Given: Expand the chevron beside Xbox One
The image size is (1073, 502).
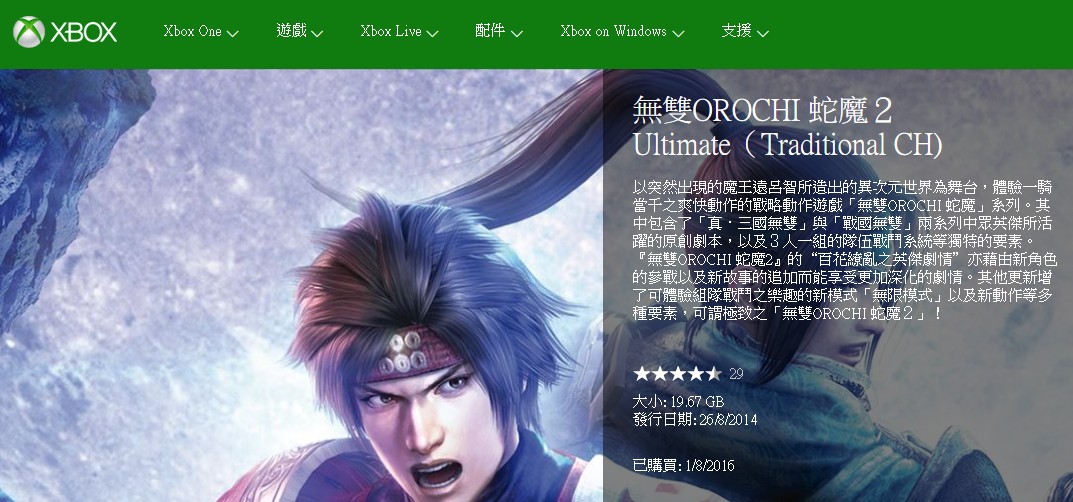Looking at the screenshot, I should pyautogui.click(x=232, y=33).
